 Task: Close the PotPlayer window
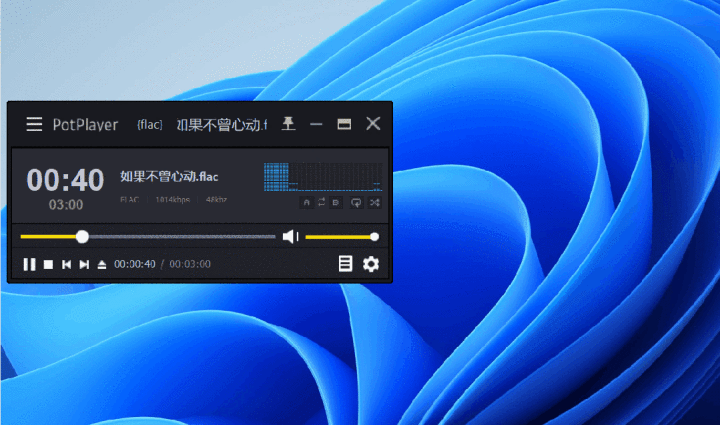point(373,123)
